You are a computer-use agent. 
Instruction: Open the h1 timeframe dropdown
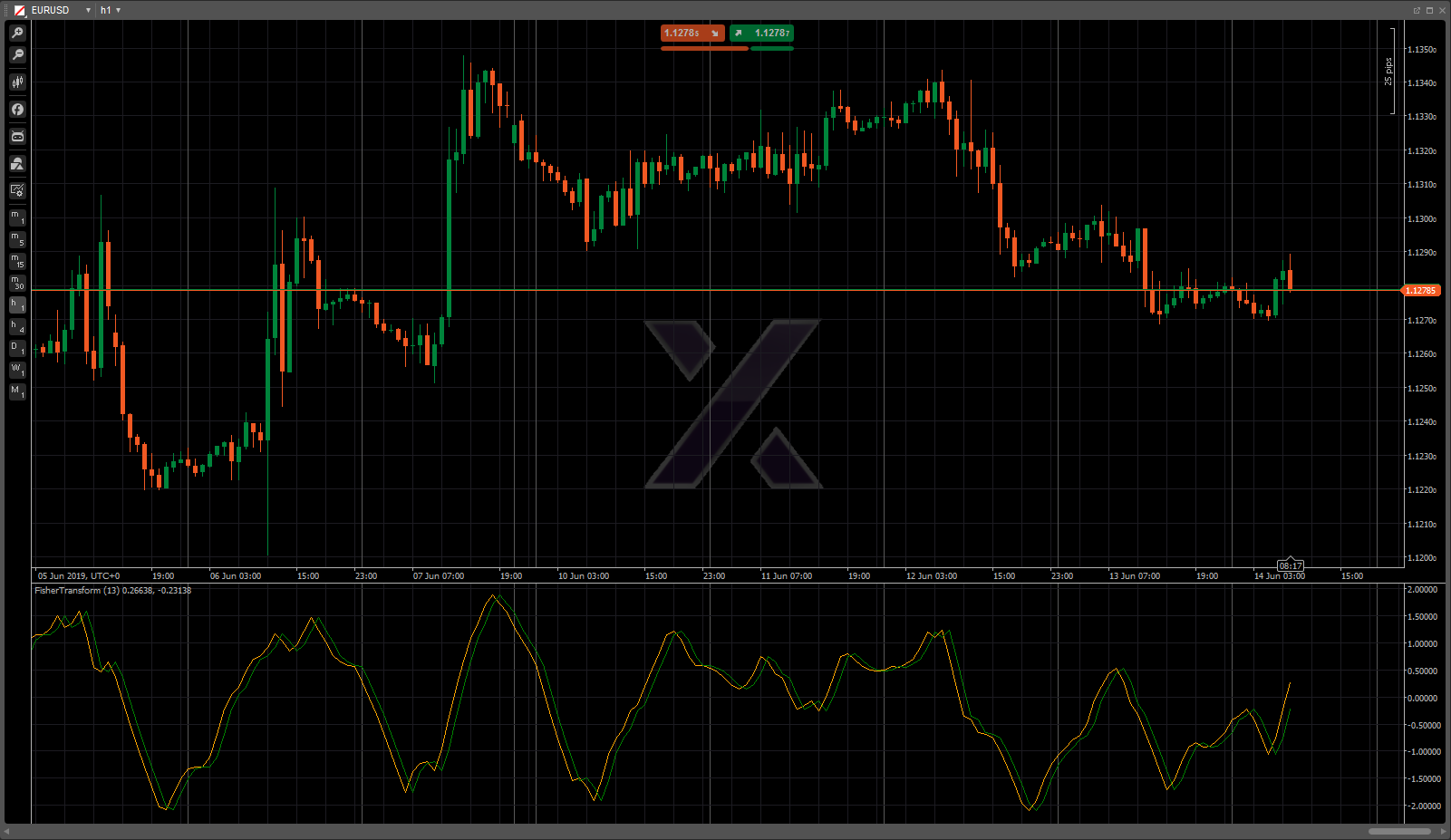pos(111,10)
